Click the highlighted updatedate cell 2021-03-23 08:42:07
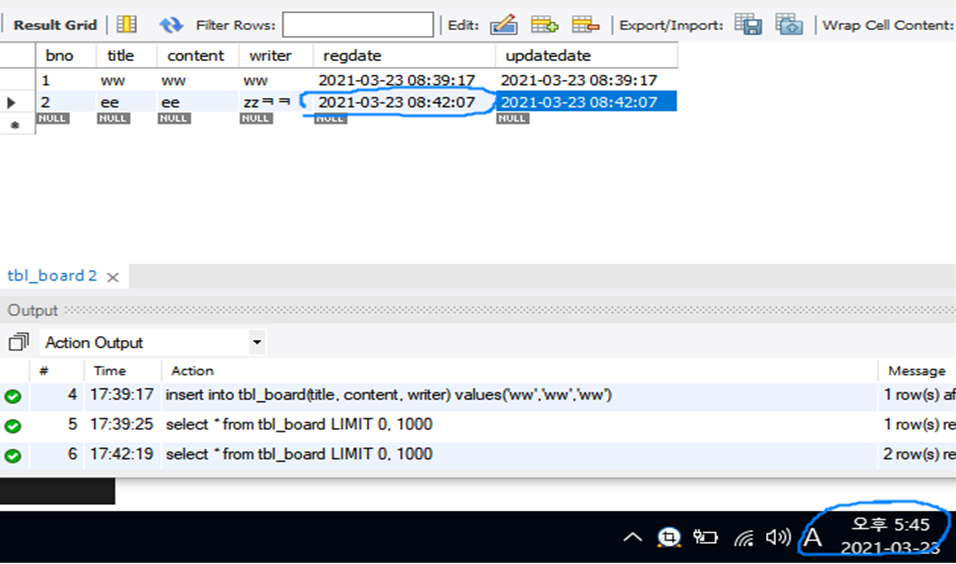Screen dimensions: 956x564 587,102
